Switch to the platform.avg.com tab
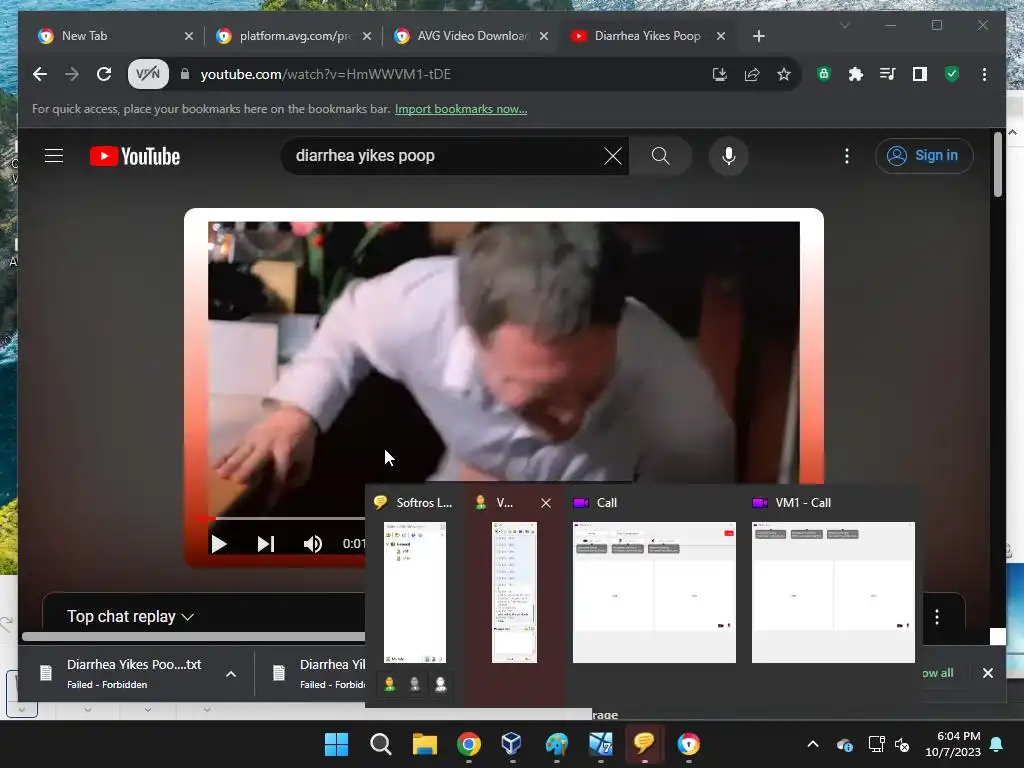 click(293, 36)
